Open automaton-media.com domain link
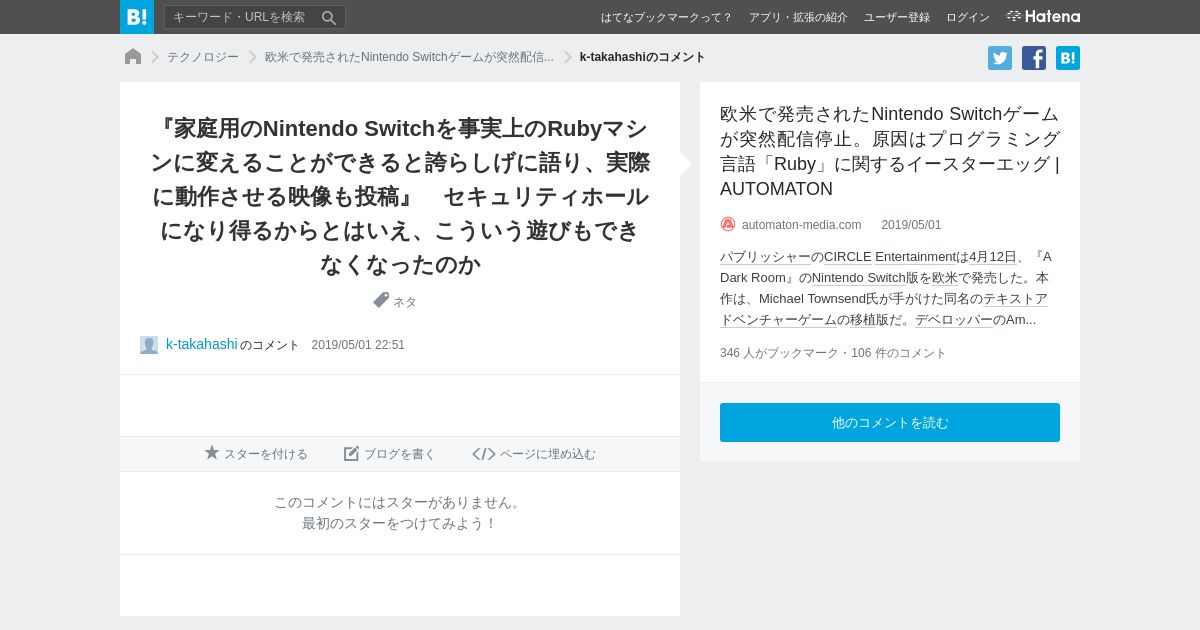 801,225
